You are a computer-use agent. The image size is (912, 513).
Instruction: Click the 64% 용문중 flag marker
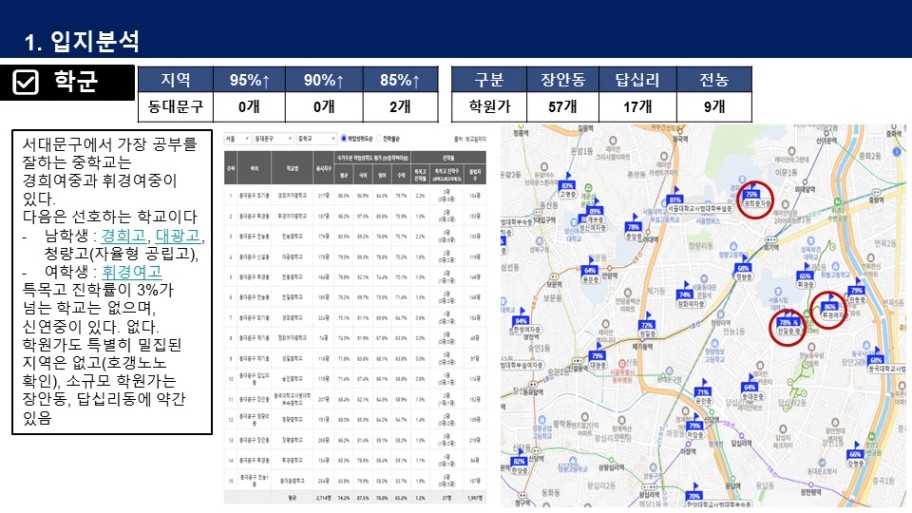[590, 270]
